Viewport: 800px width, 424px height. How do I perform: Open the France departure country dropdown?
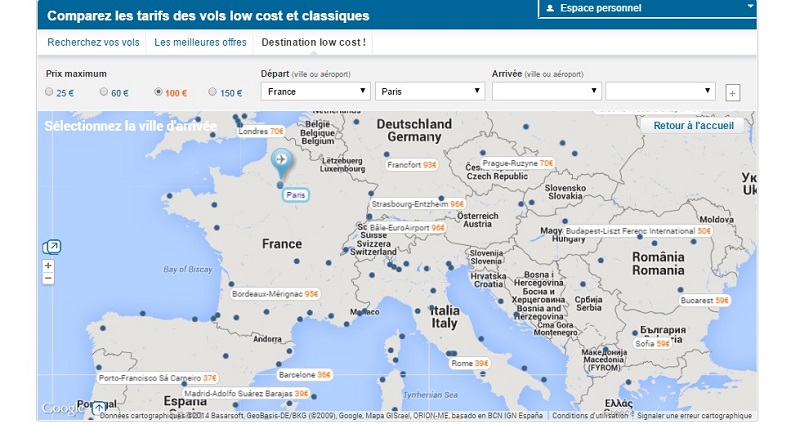(x=315, y=91)
